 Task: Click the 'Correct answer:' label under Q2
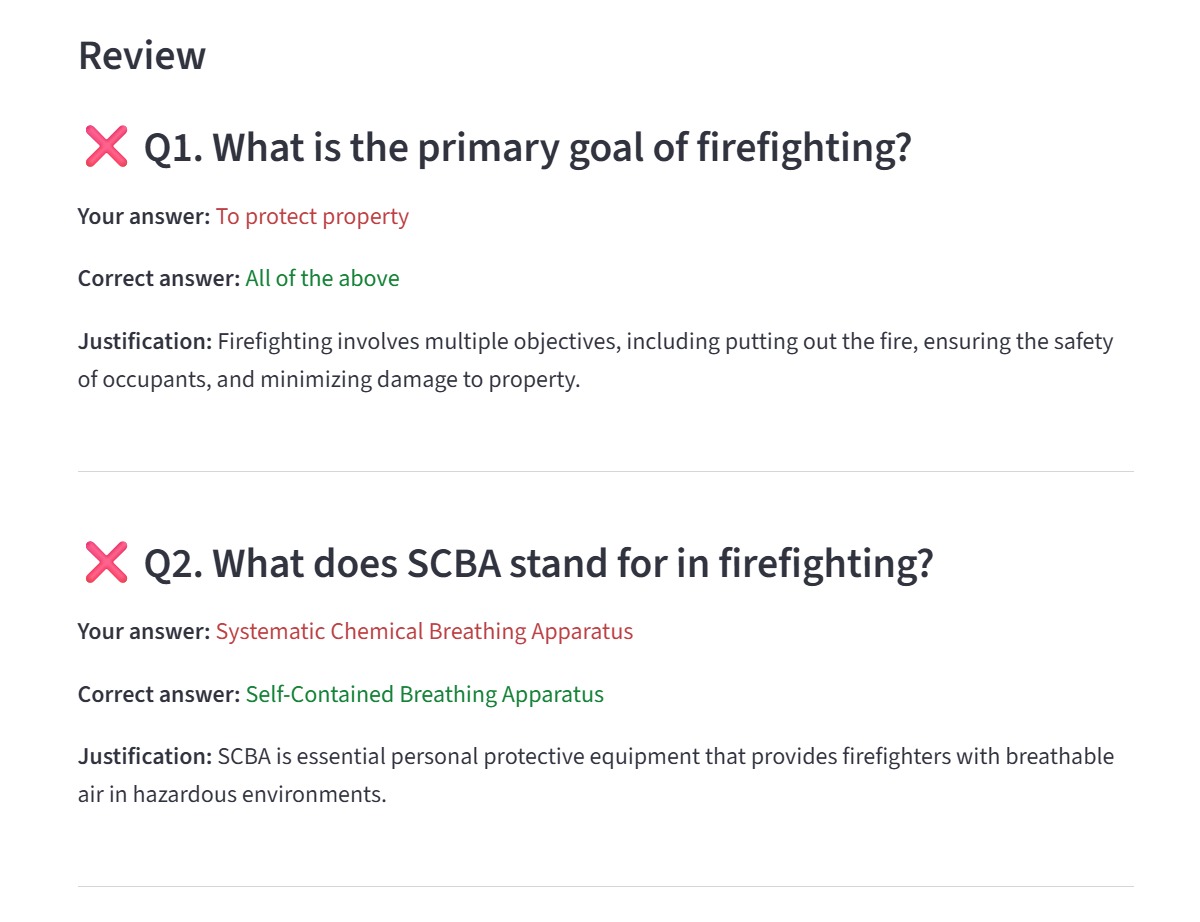[x=159, y=694]
